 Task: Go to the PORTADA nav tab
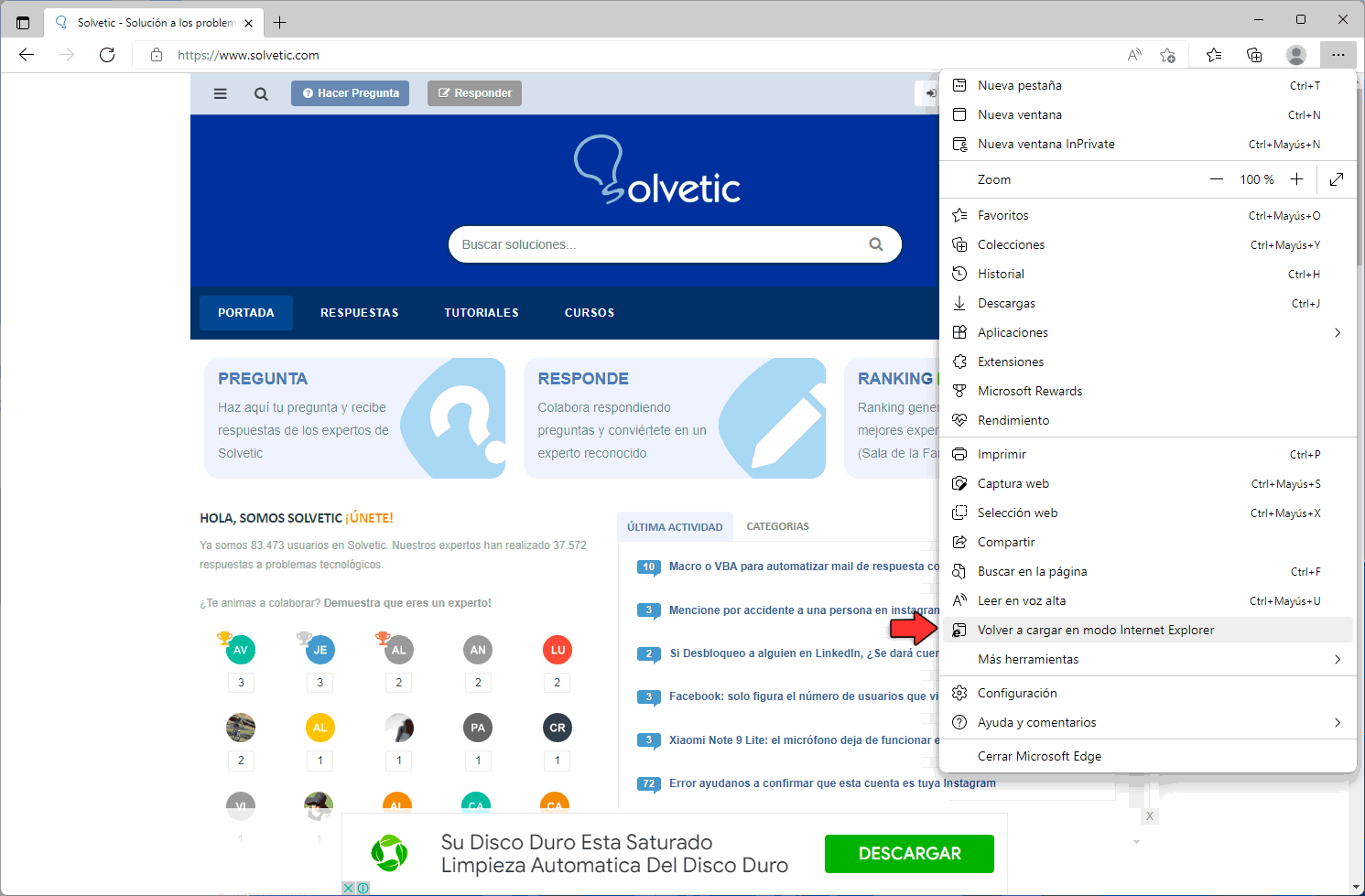(246, 313)
